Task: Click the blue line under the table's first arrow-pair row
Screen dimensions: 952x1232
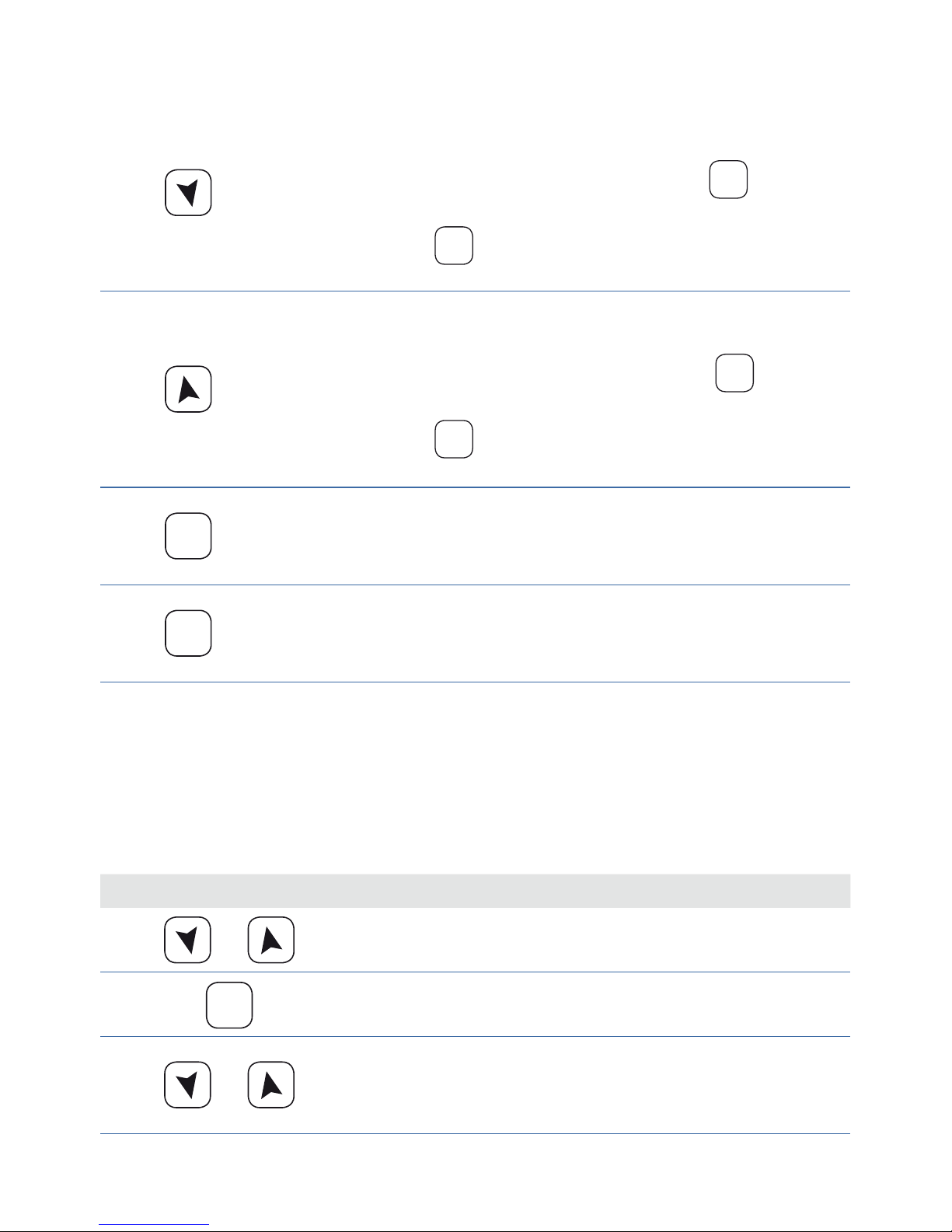Action: pos(475,972)
